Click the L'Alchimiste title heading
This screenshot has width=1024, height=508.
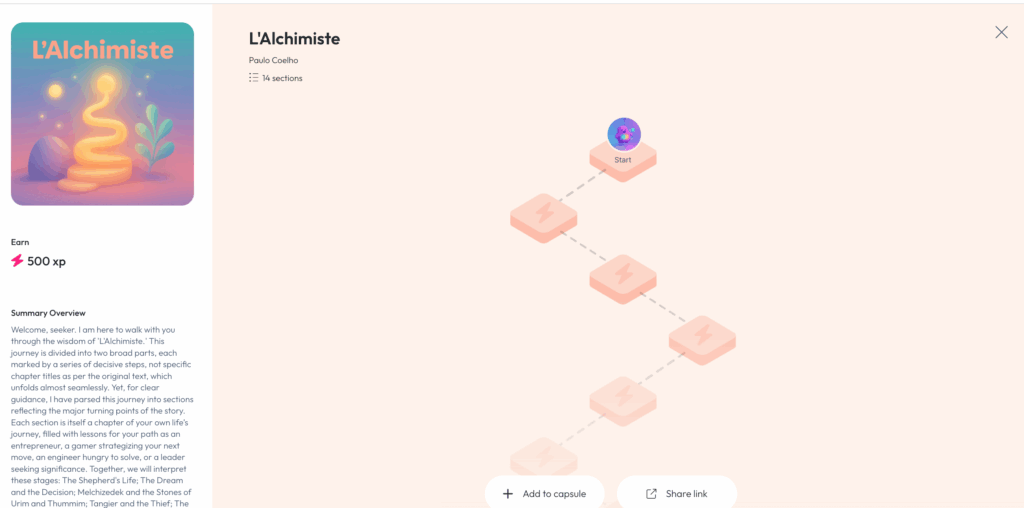tap(294, 39)
